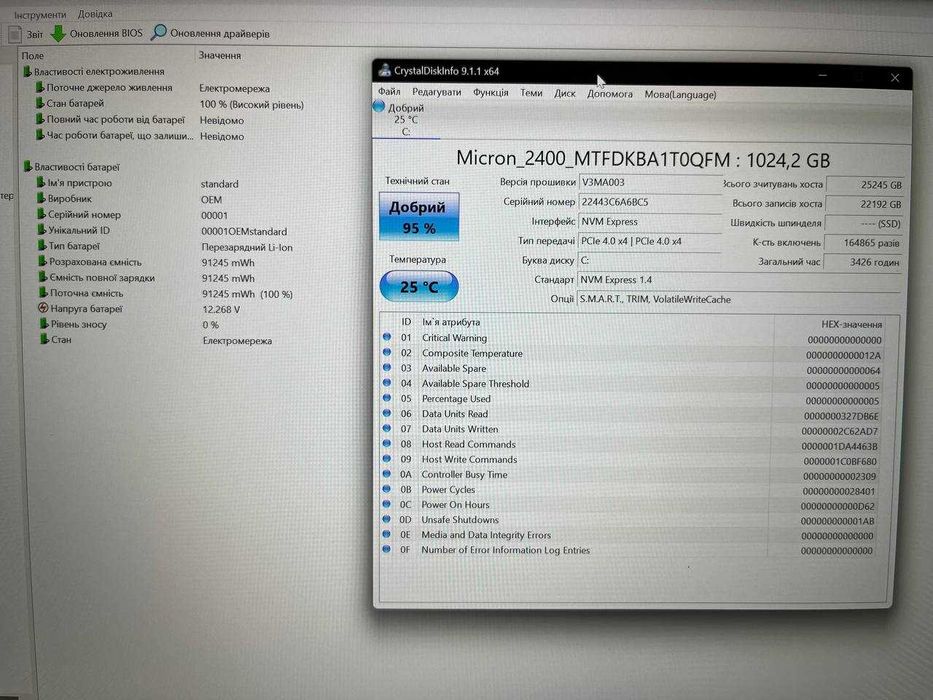Select disk C: status tab with blue orb
Screen dimensions: 933x700
406,119
